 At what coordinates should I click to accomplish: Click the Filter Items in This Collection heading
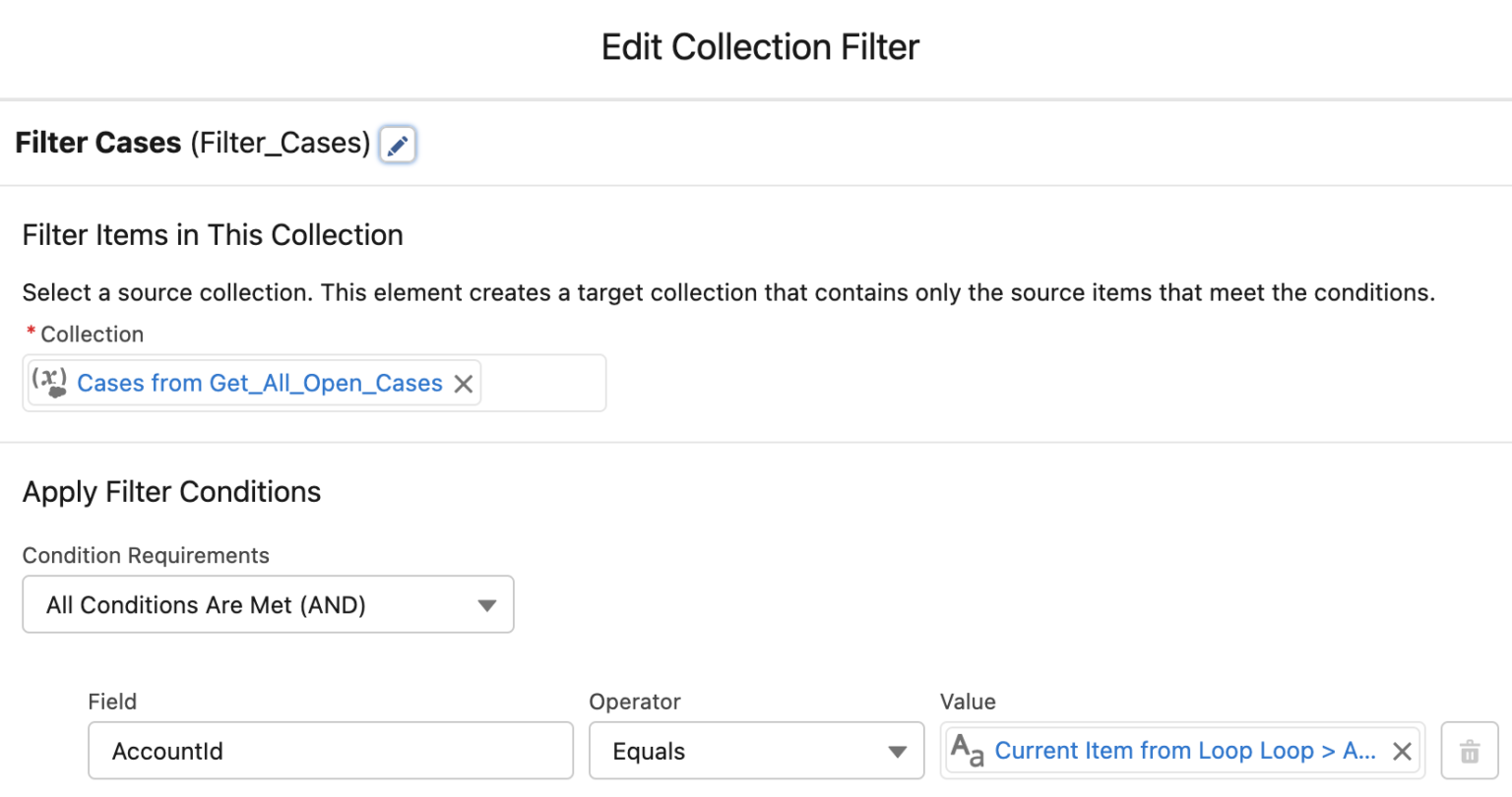point(213,235)
